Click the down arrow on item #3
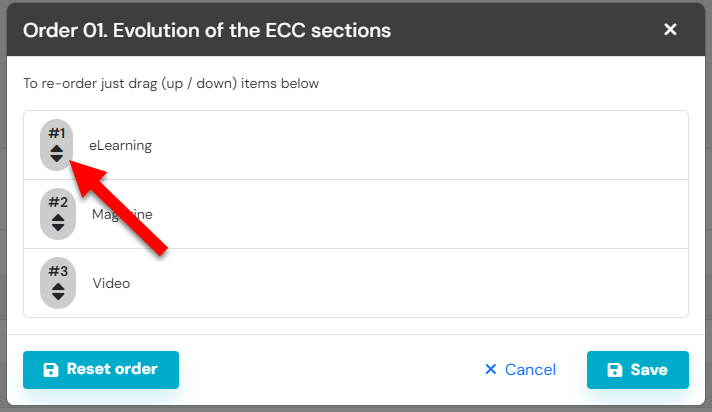The height and width of the screenshot is (412, 712). point(57,296)
